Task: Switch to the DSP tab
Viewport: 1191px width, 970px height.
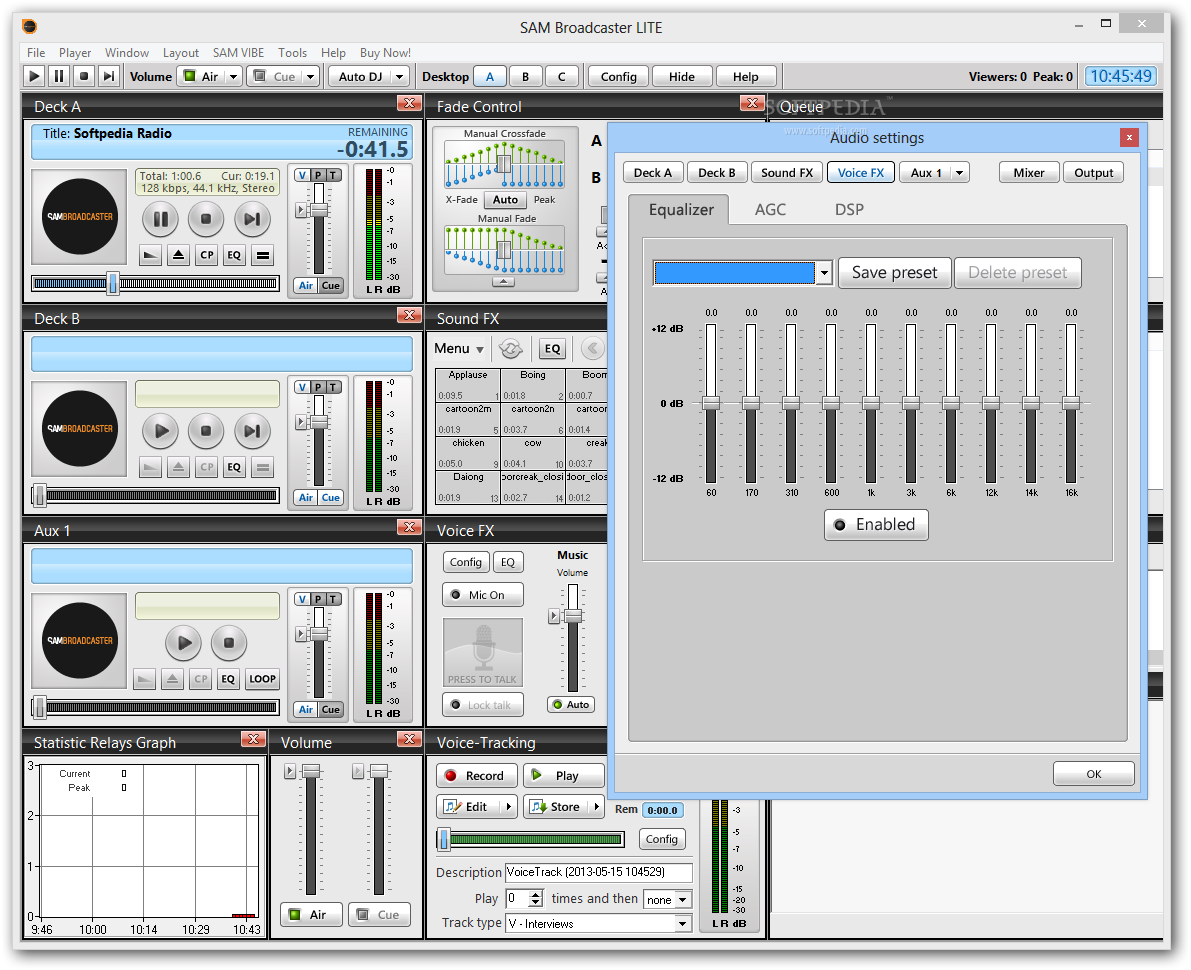Action: click(x=849, y=210)
